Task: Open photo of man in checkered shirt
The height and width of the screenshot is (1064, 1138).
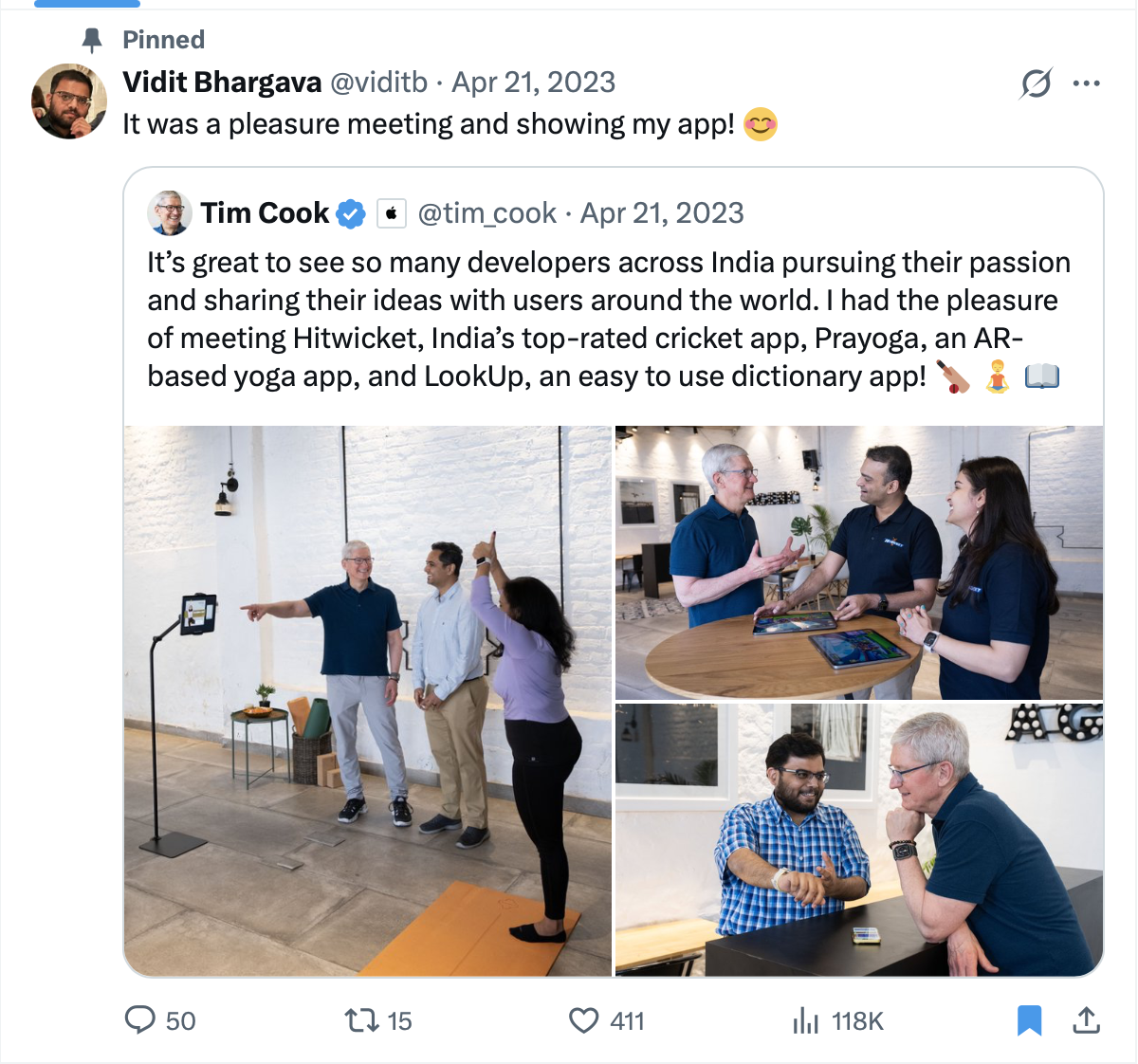Action: 858,839
